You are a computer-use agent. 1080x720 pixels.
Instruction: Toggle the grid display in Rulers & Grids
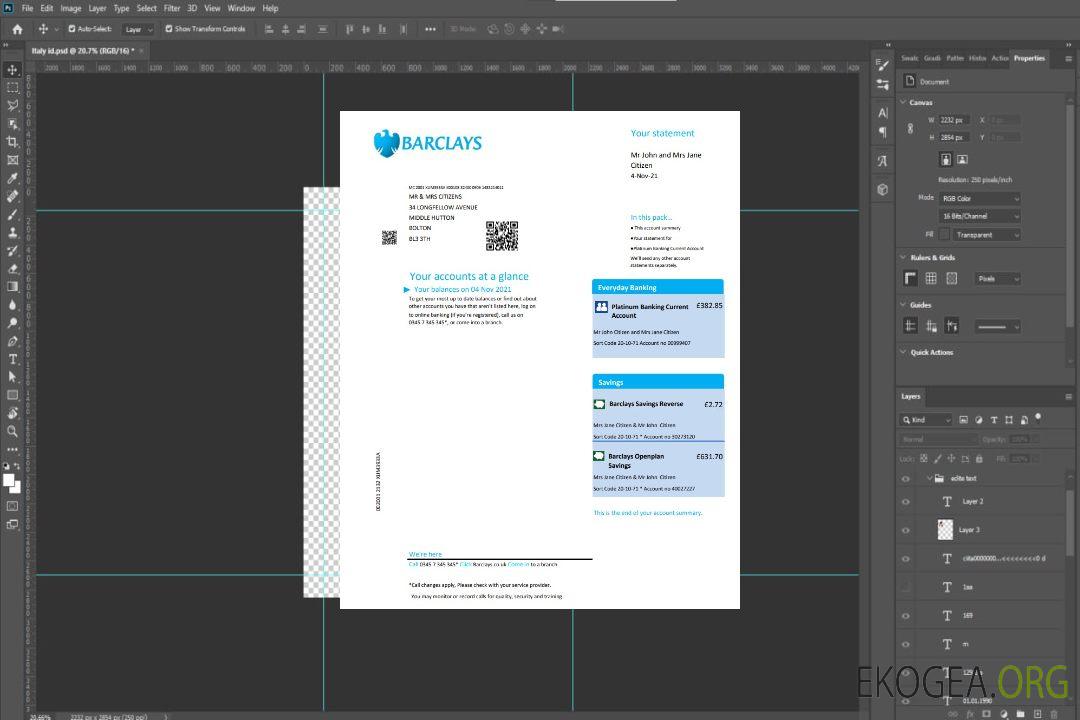pyautogui.click(x=931, y=278)
